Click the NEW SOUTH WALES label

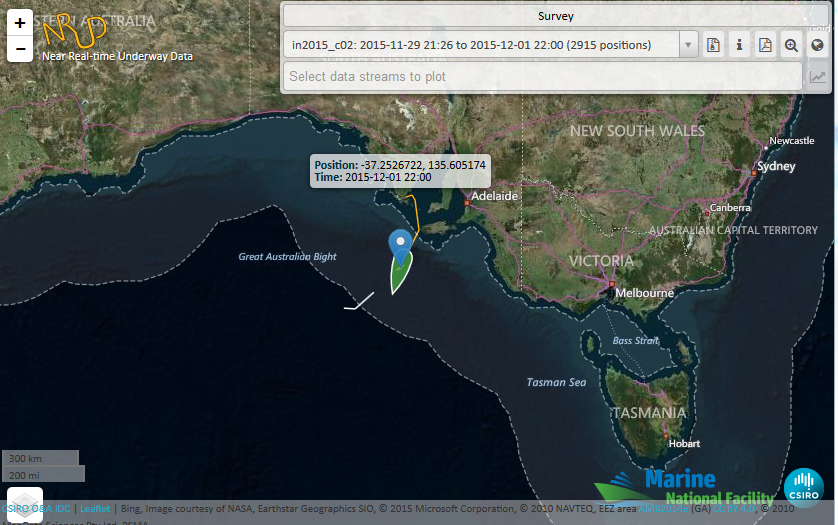tap(637, 131)
